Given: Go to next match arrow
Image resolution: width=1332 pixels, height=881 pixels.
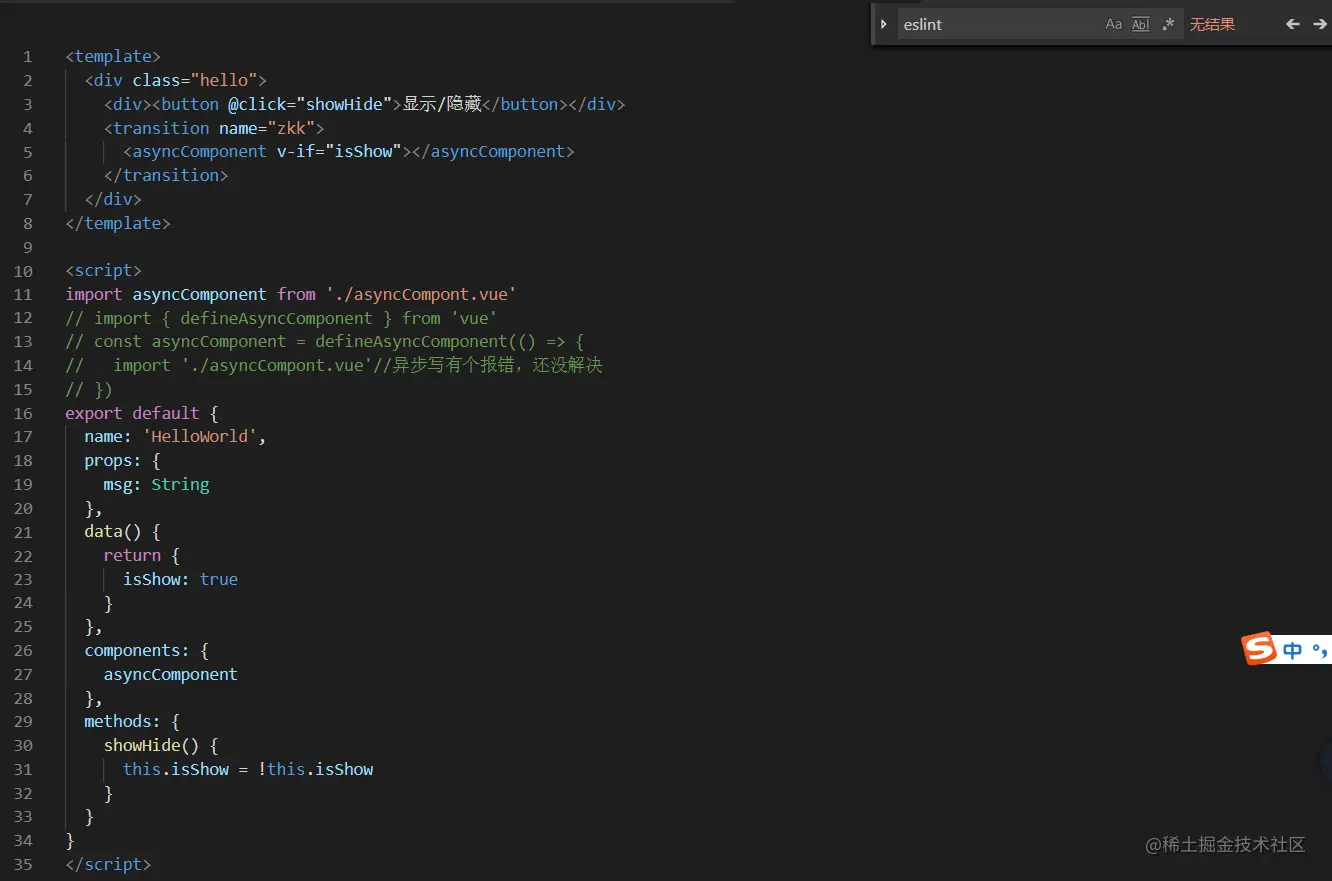Looking at the screenshot, I should coord(1320,24).
